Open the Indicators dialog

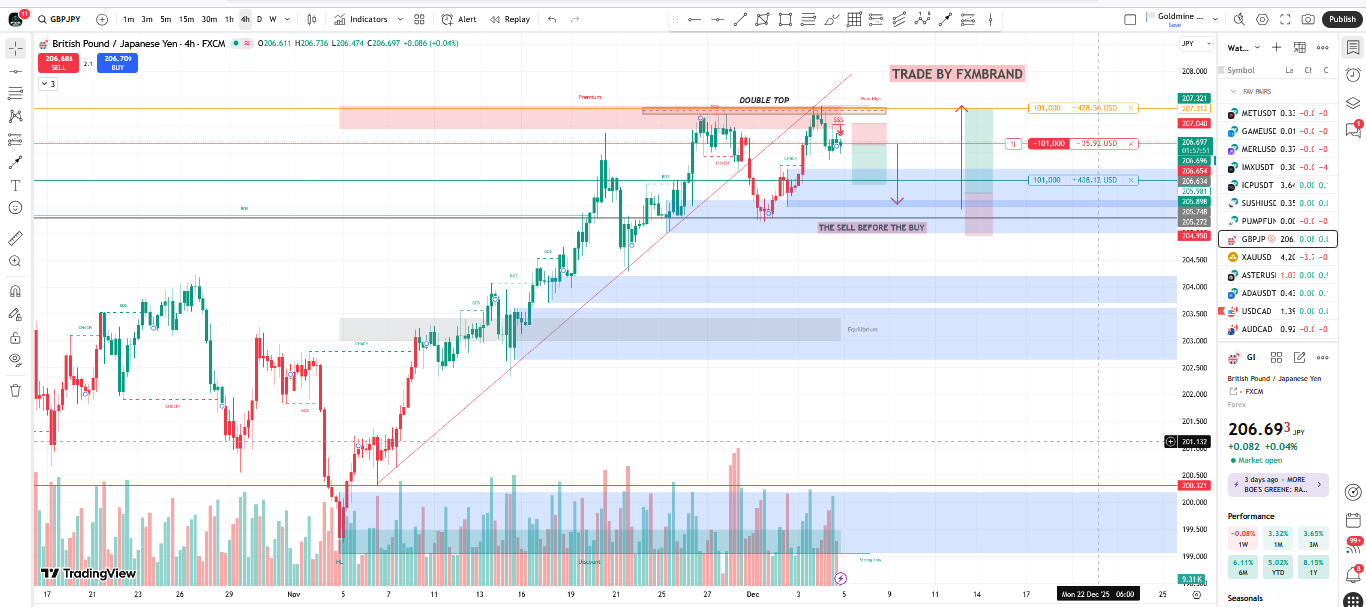[x=361, y=19]
